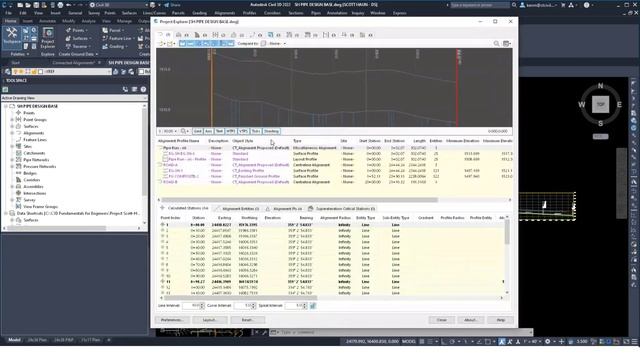This screenshot has width=640, height=360.
Task: Expand the Point Groups tree node
Action: (12, 120)
